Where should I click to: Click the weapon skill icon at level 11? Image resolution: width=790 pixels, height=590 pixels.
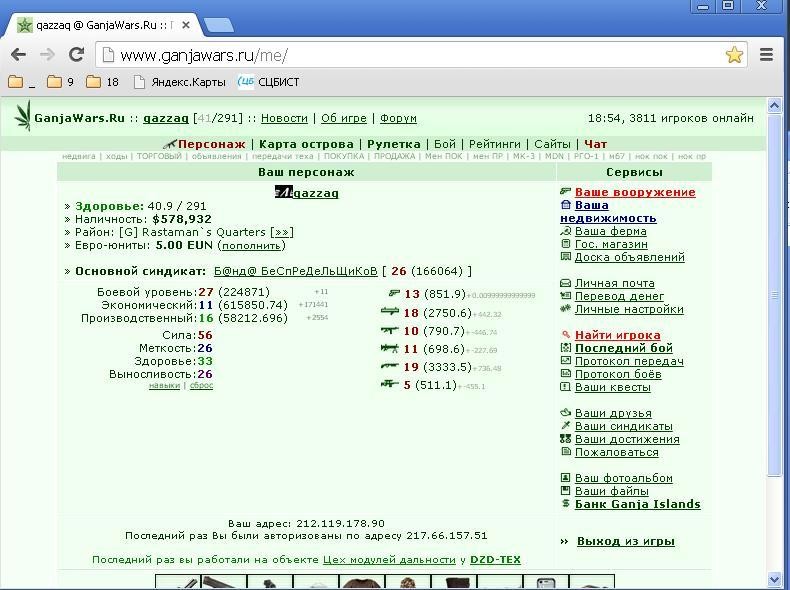coord(389,348)
